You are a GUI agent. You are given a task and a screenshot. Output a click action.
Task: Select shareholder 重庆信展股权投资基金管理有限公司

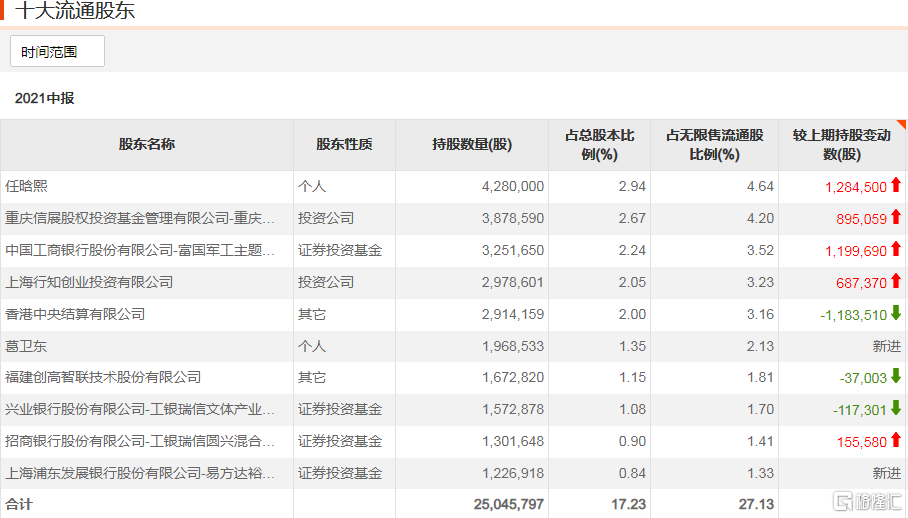140,218
